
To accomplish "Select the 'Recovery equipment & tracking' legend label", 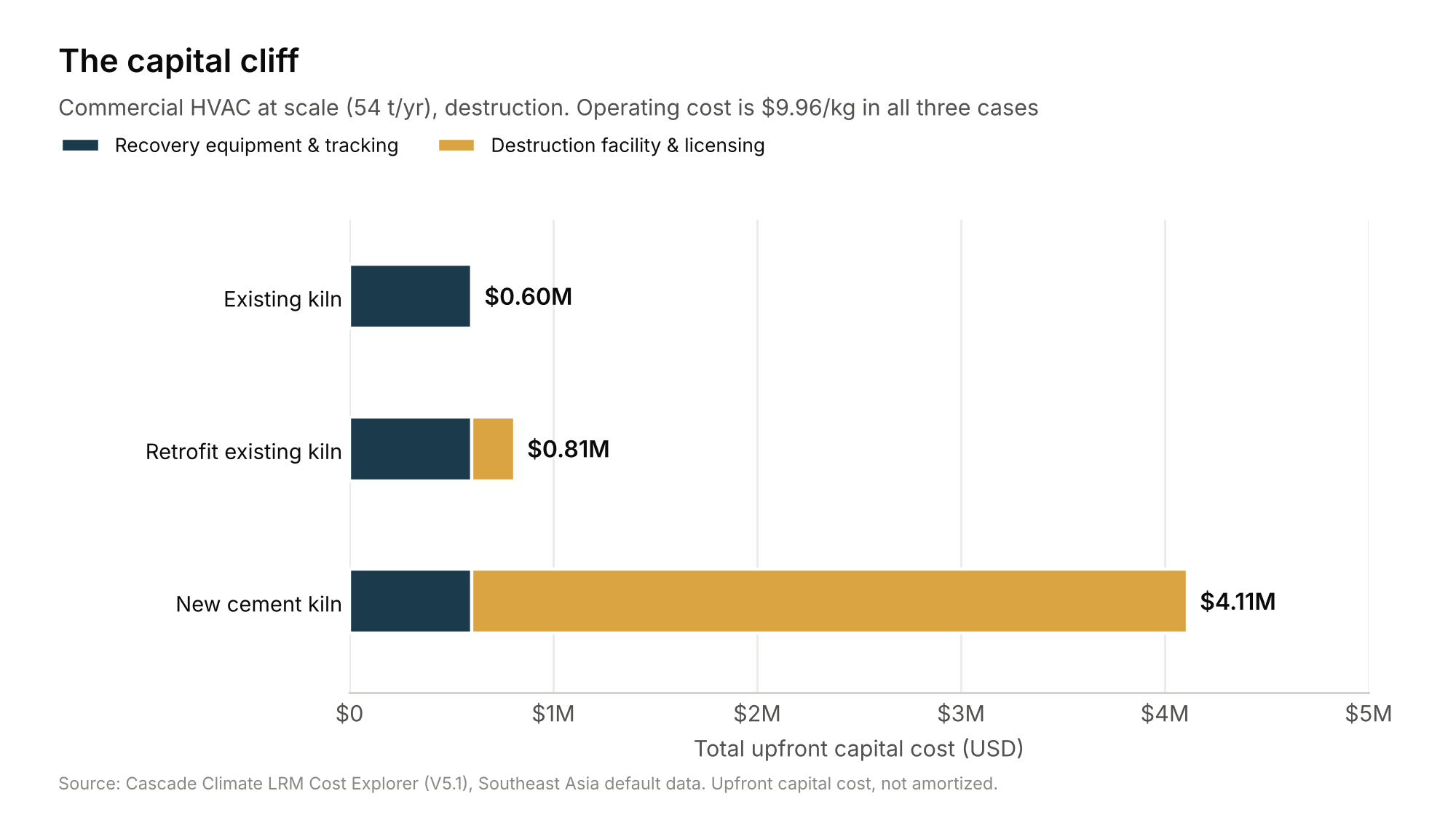I will pos(256,146).
